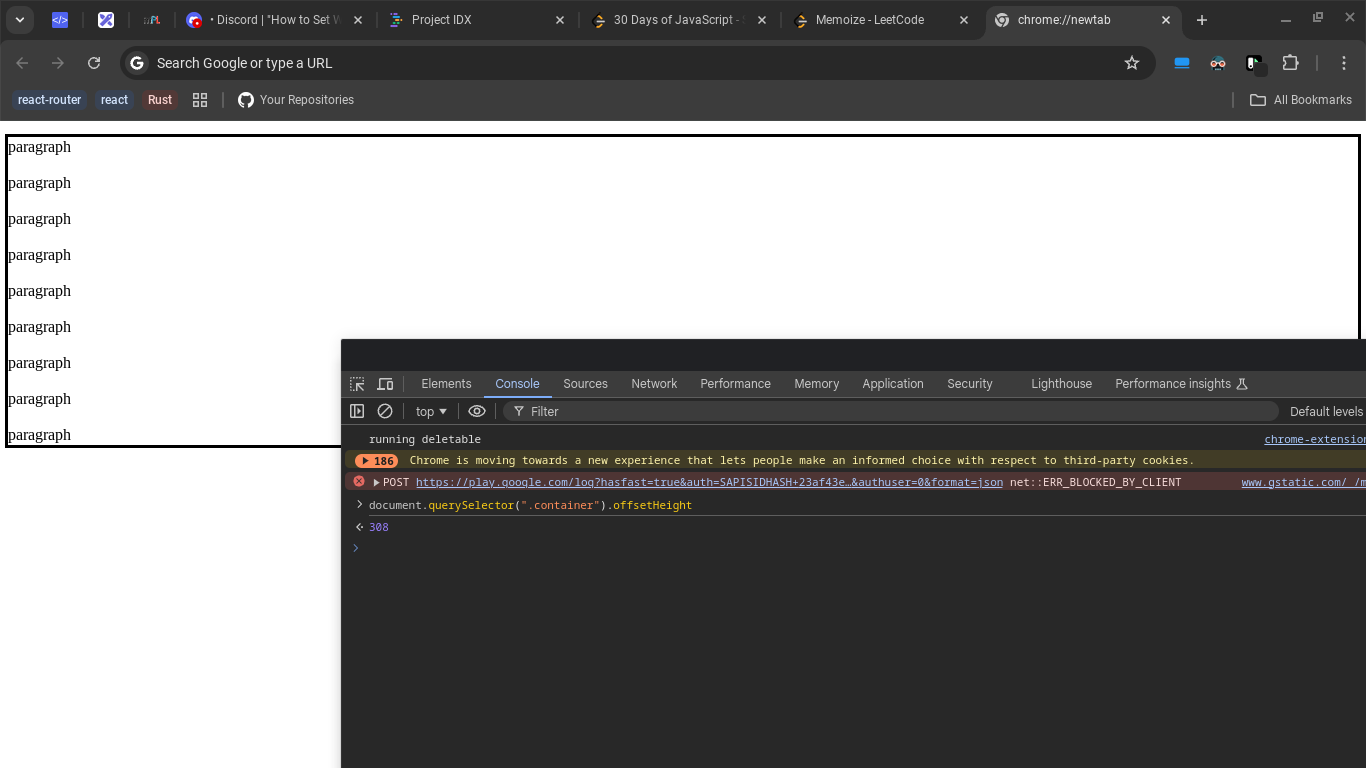Close the Project IDX tab
The height and width of the screenshot is (768, 1366).
[x=559, y=20]
